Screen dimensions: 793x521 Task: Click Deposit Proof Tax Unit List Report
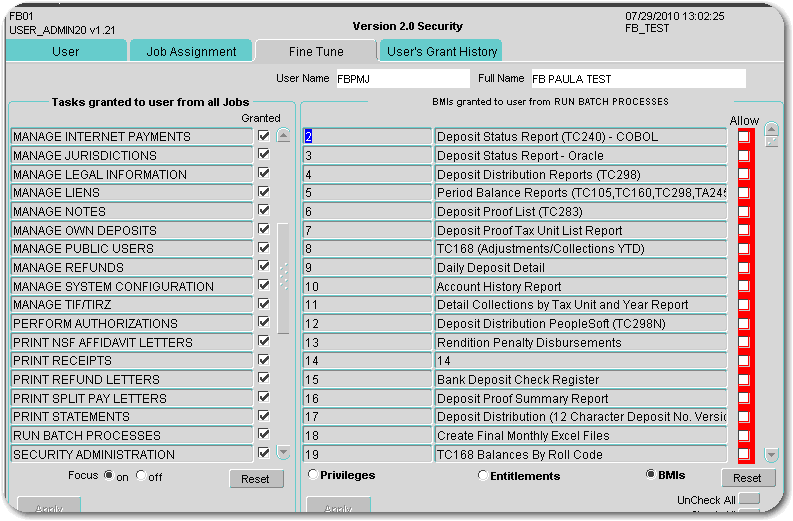(581, 230)
